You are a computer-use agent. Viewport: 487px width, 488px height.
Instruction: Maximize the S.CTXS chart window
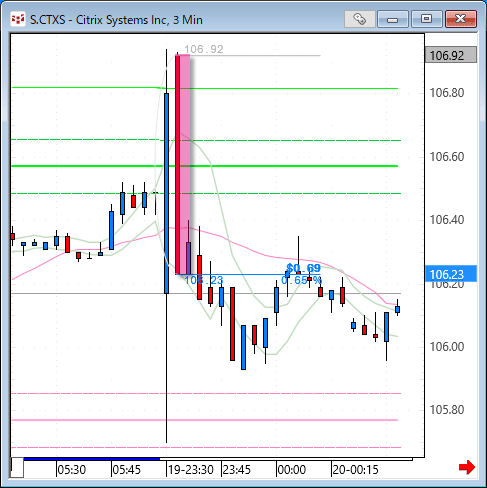tap(426, 19)
